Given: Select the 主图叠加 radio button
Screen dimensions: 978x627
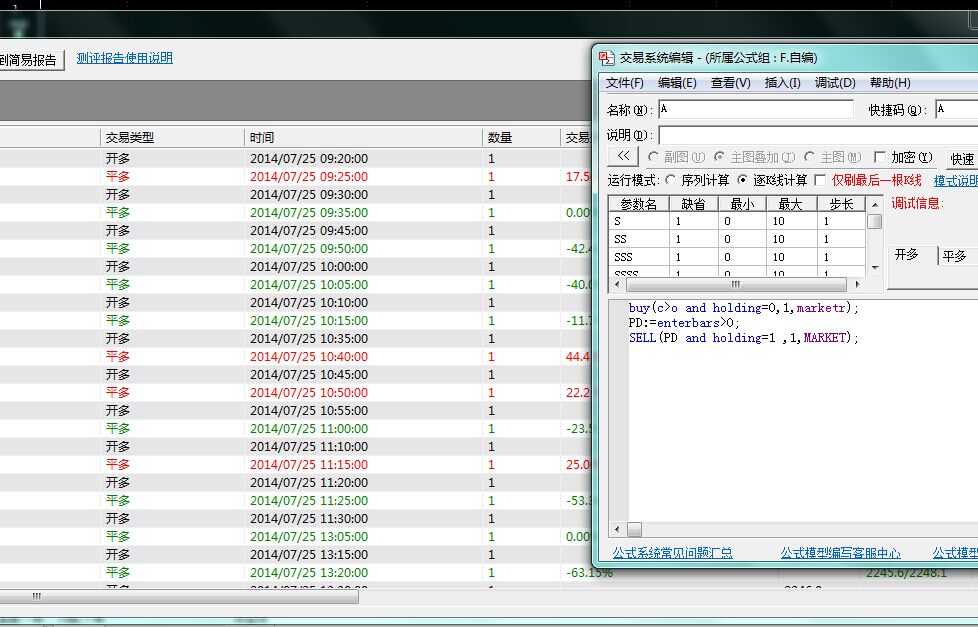Looking at the screenshot, I should click(719, 157).
